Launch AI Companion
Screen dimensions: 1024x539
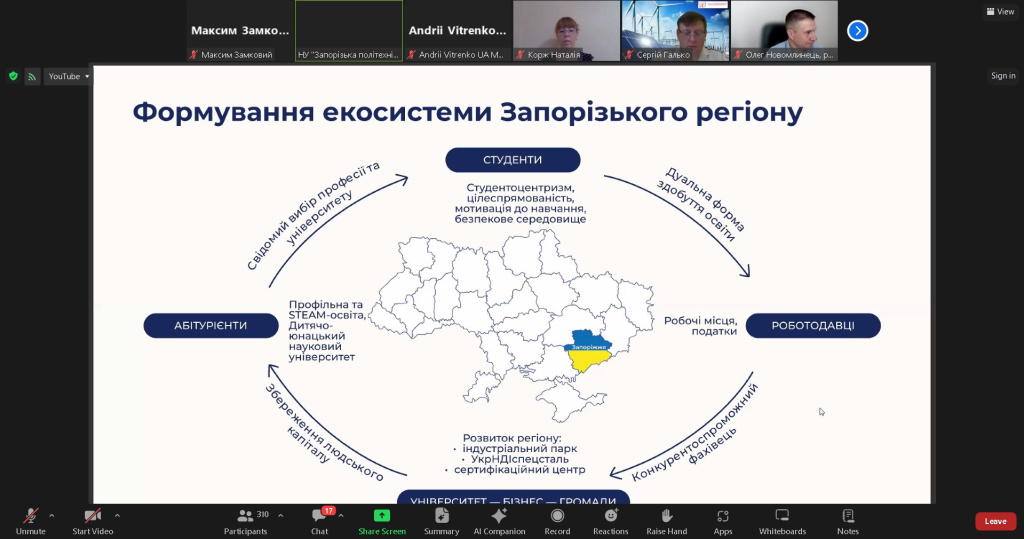pyautogui.click(x=499, y=521)
